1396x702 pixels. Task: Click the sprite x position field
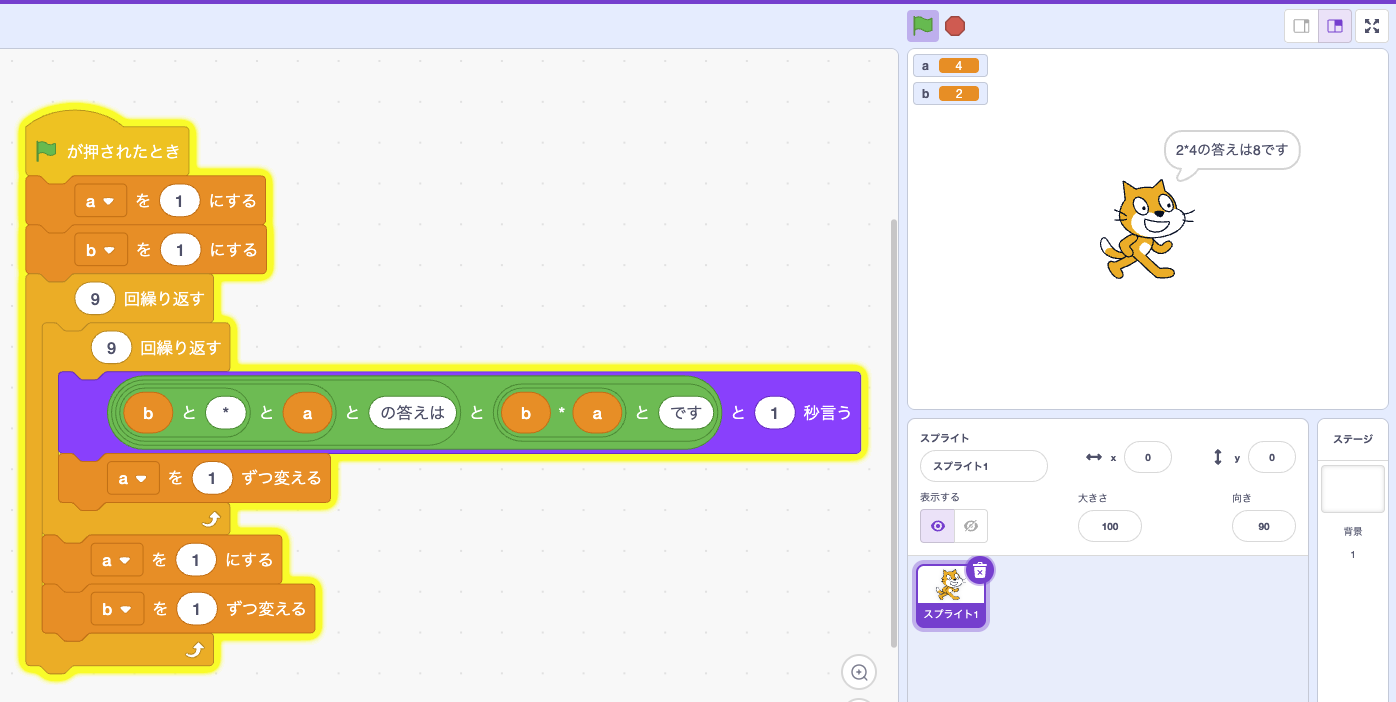click(x=1147, y=457)
